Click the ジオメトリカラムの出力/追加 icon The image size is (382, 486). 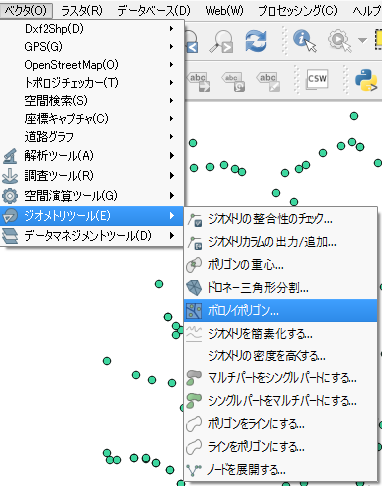(194, 243)
